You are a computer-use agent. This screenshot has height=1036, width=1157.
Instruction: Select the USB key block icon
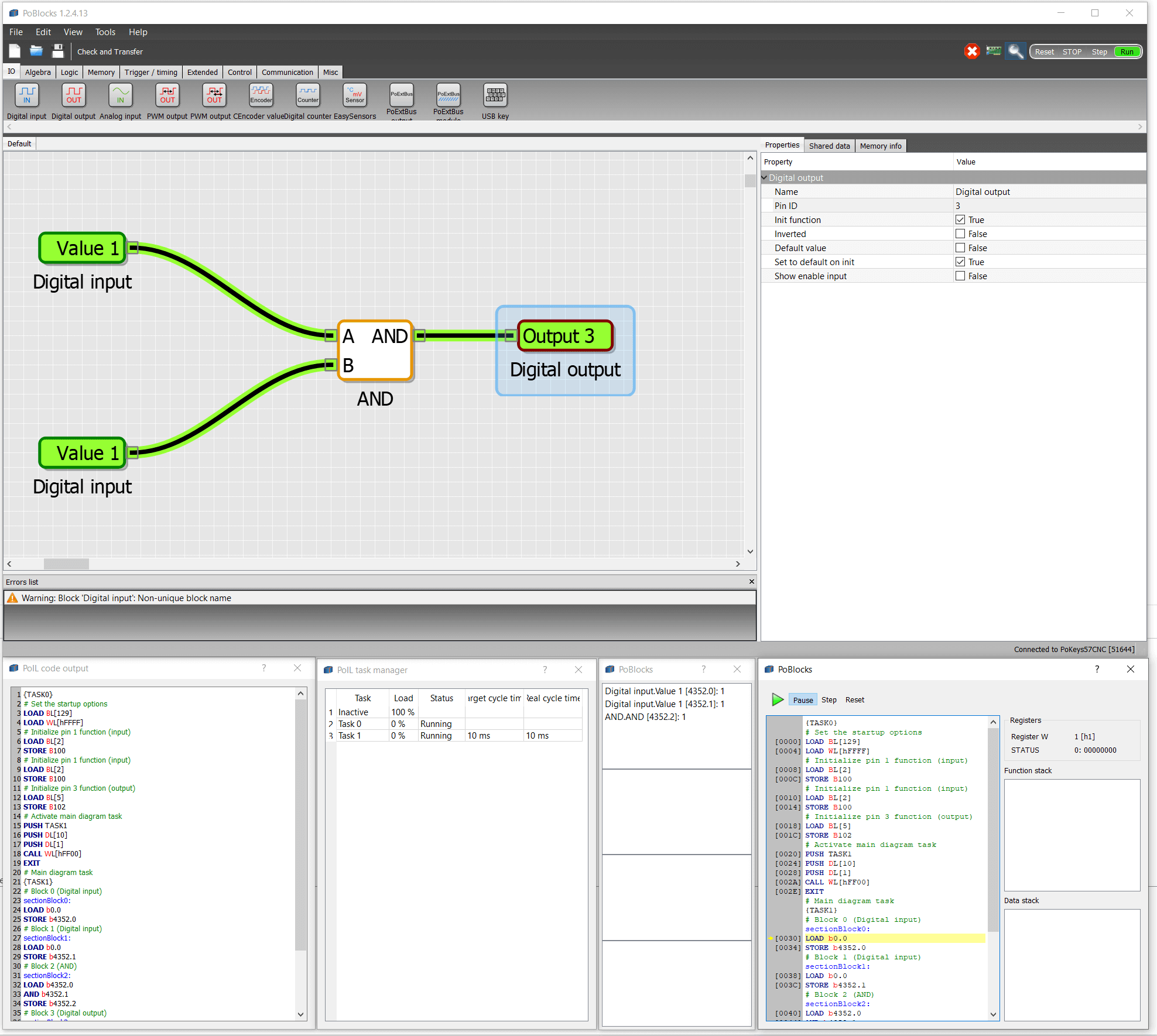click(x=495, y=95)
